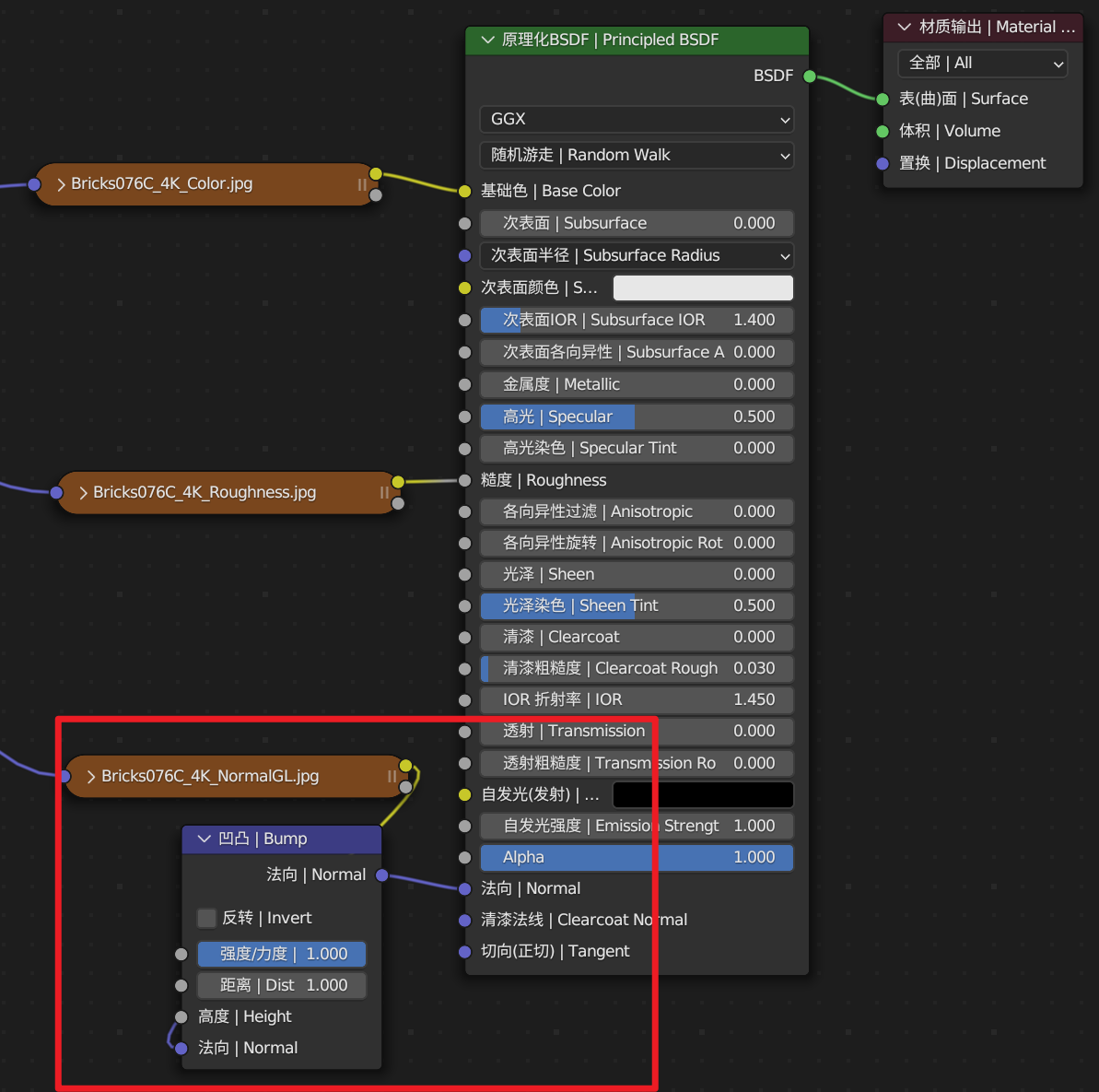This screenshot has height=1092, width=1099.
Task: Click the Surface input socket on Material Output
Action: 882,99
